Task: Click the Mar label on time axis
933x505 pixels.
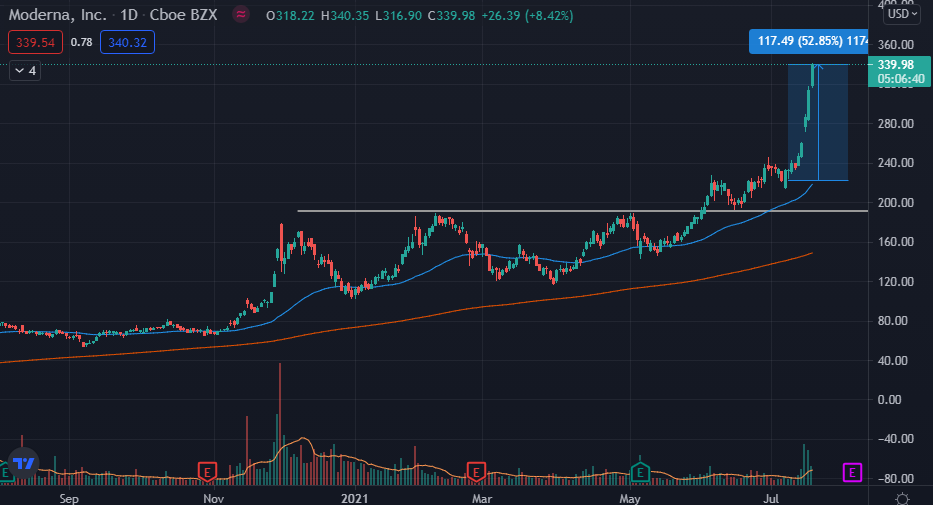Action: tap(481, 498)
